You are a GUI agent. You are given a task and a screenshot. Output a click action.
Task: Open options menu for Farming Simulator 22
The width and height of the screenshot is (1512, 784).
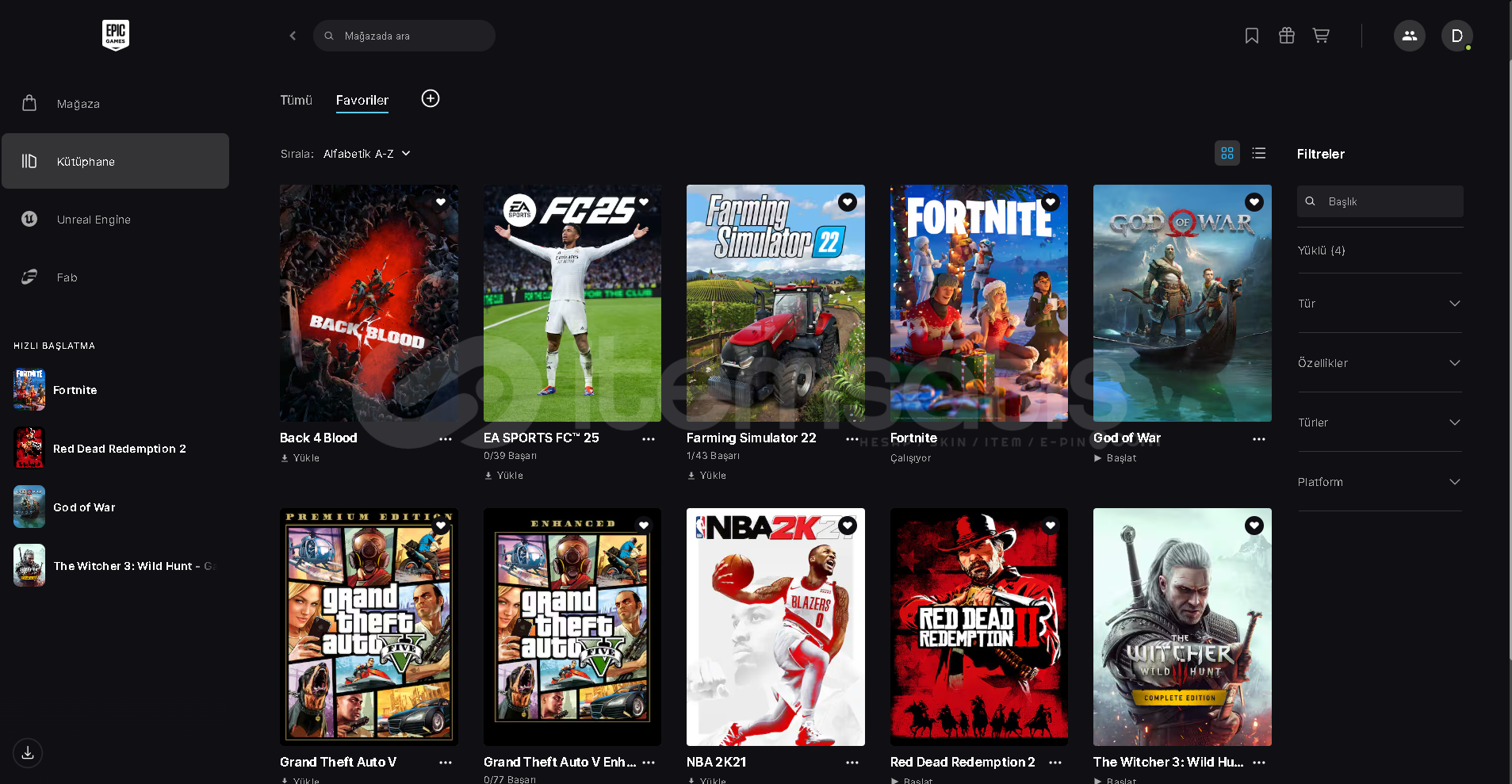click(852, 439)
